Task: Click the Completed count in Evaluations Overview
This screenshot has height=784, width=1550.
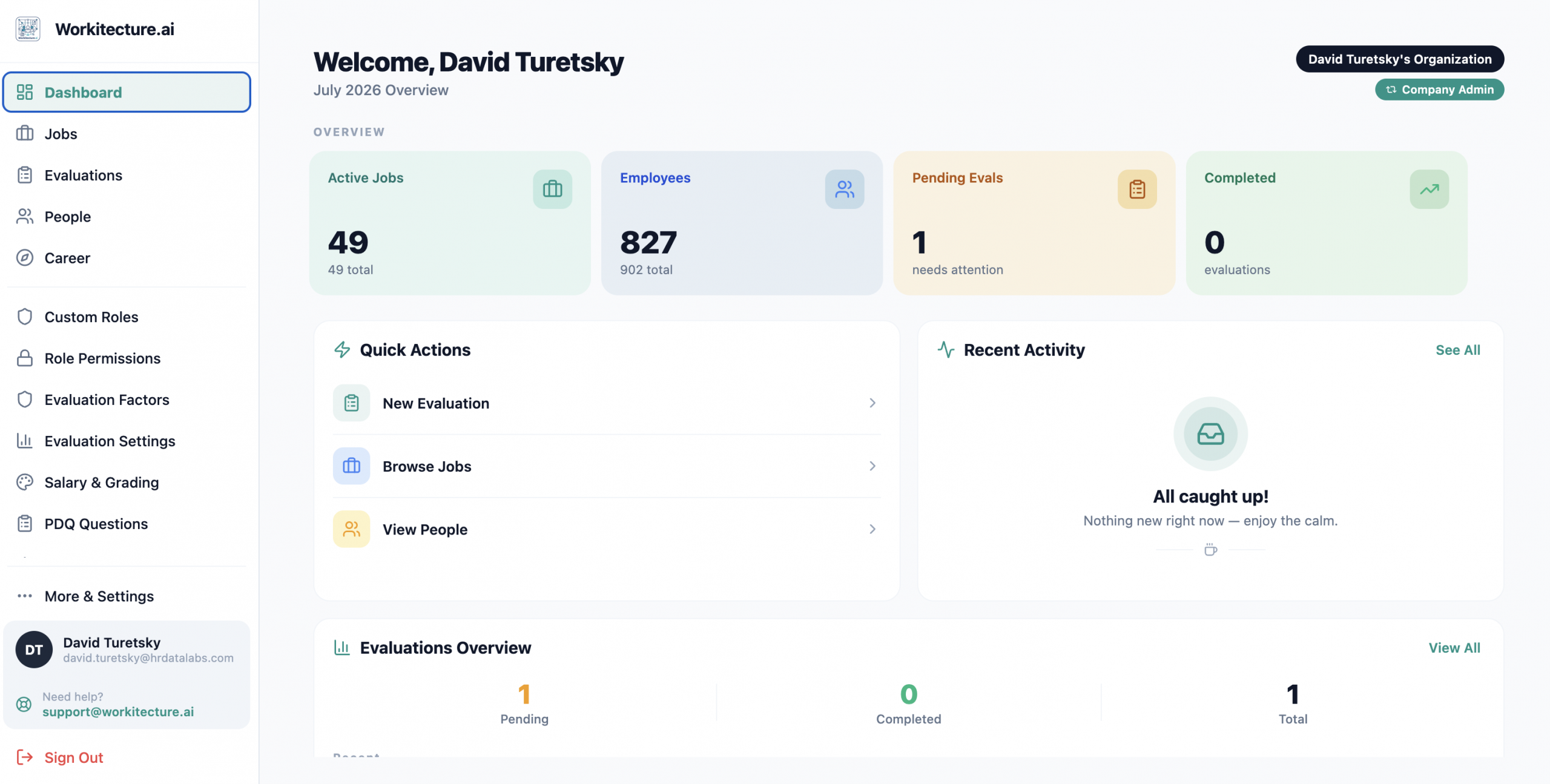Action: click(909, 694)
